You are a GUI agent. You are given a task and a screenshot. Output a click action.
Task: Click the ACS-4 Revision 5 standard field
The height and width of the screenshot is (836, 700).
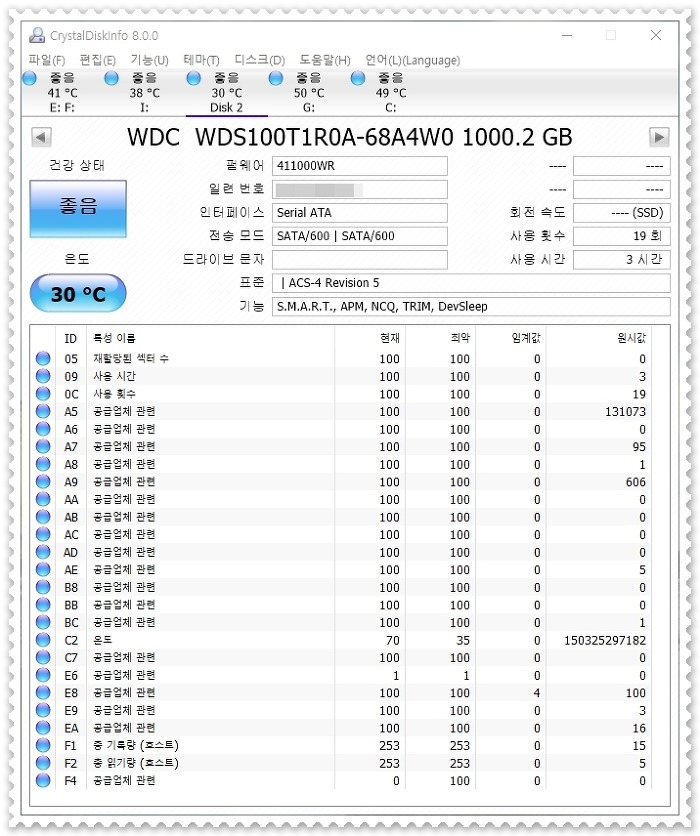click(x=471, y=283)
